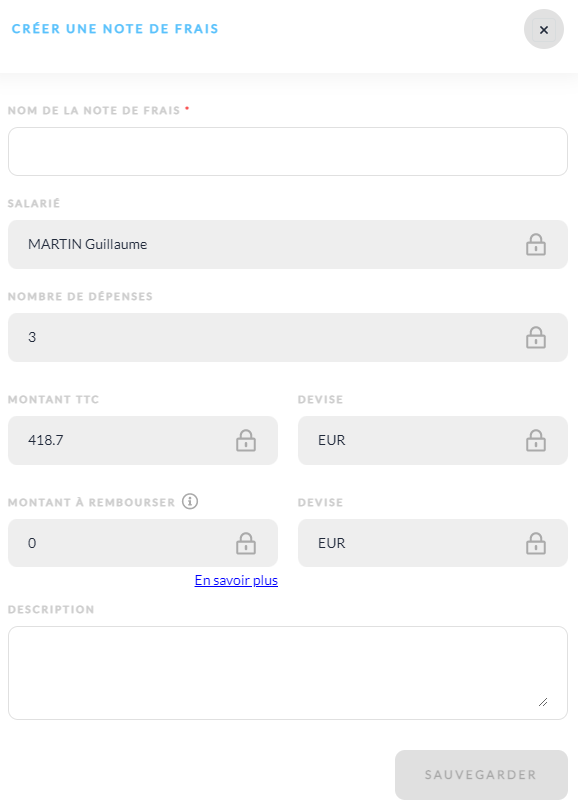The image size is (578, 807).
Task: Click the lock icon in Nombre de dépenses field
Action: pyautogui.click(x=535, y=338)
